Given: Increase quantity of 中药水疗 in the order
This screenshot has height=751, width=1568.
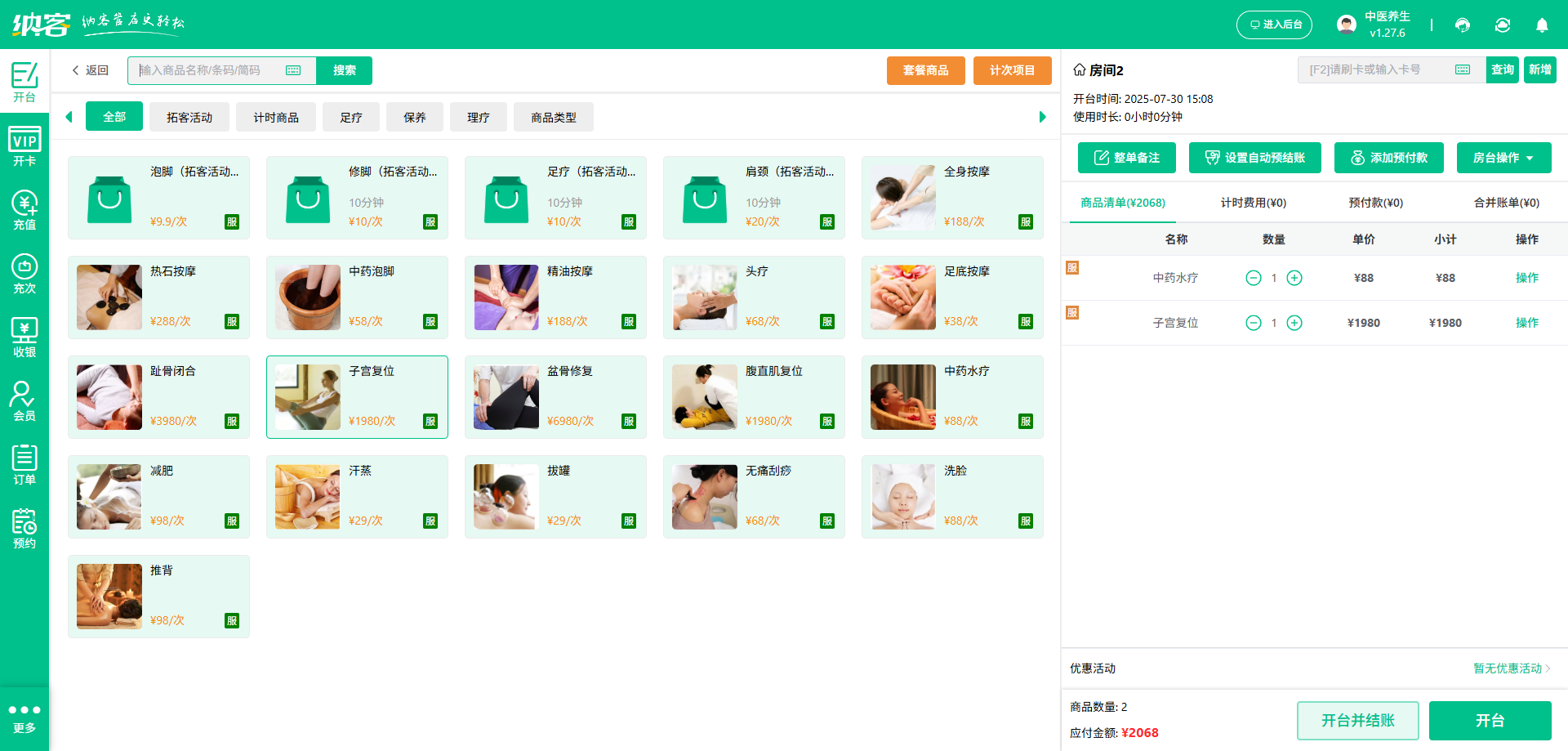Looking at the screenshot, I should pos(1294,278).
